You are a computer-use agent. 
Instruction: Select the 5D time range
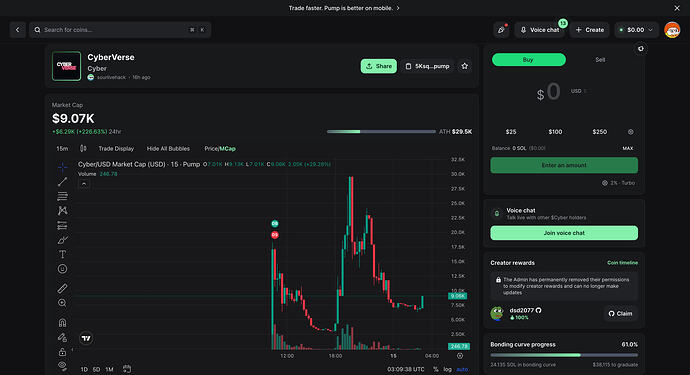click(96, 369)
